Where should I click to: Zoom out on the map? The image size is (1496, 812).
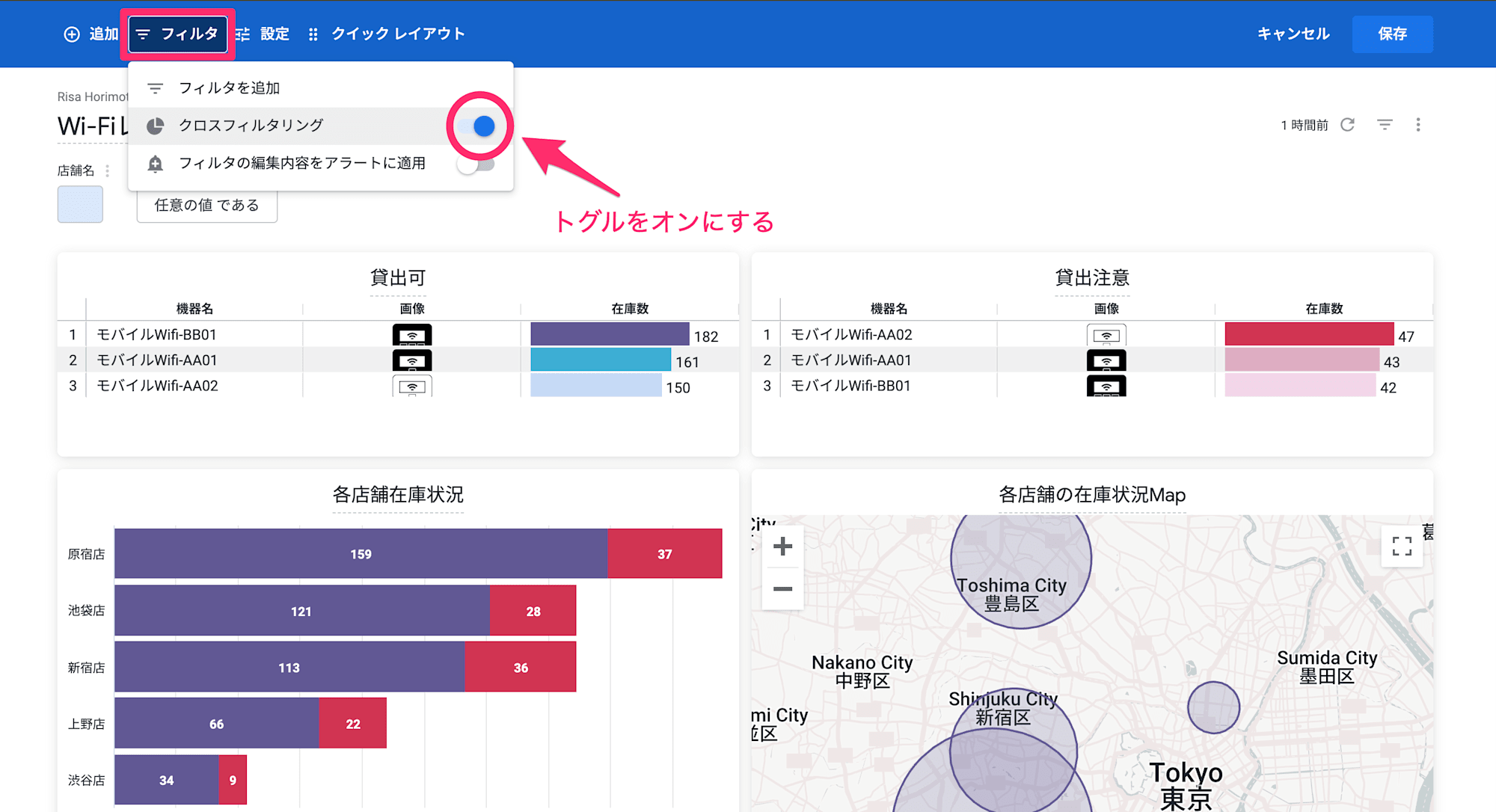point(782,589)
